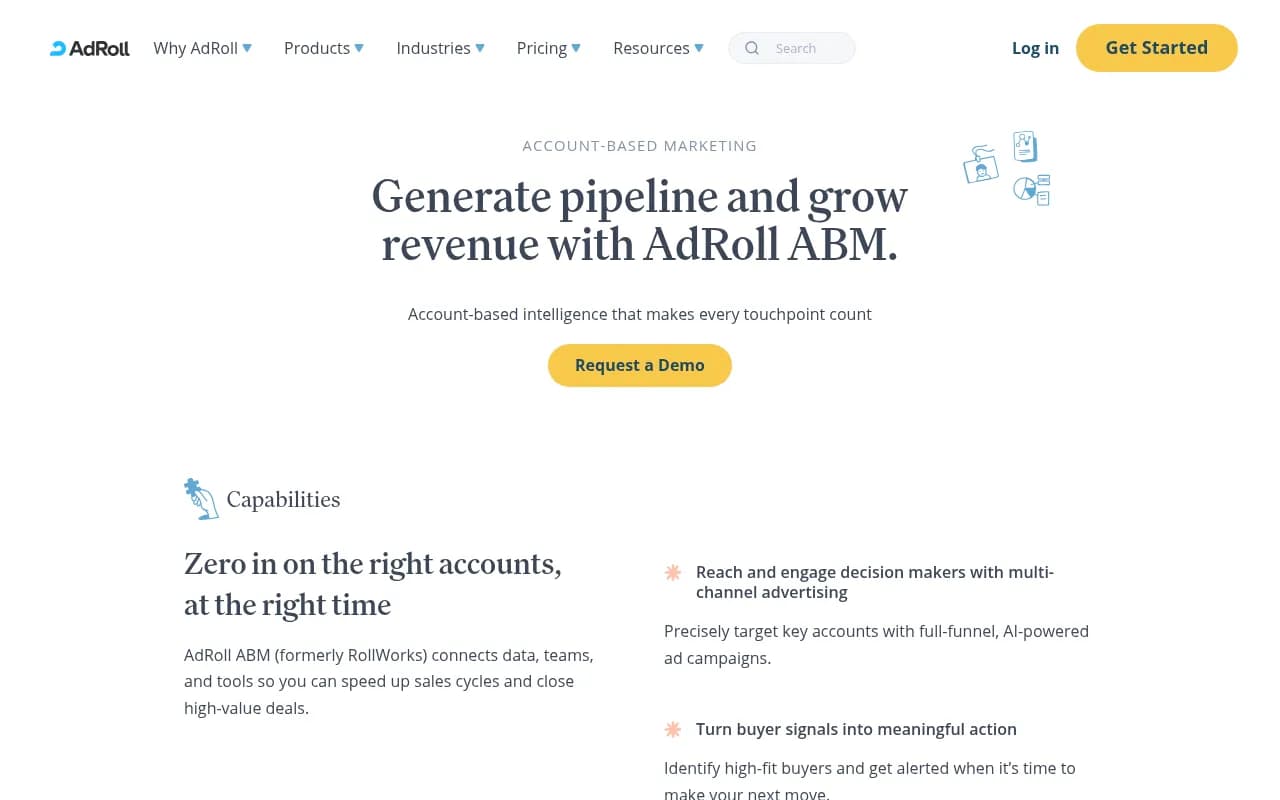Image resolution: width=1280 pixels, height=800 pixels.
Task: Select Resources in the navigation menu
Action: coord(651,48)
